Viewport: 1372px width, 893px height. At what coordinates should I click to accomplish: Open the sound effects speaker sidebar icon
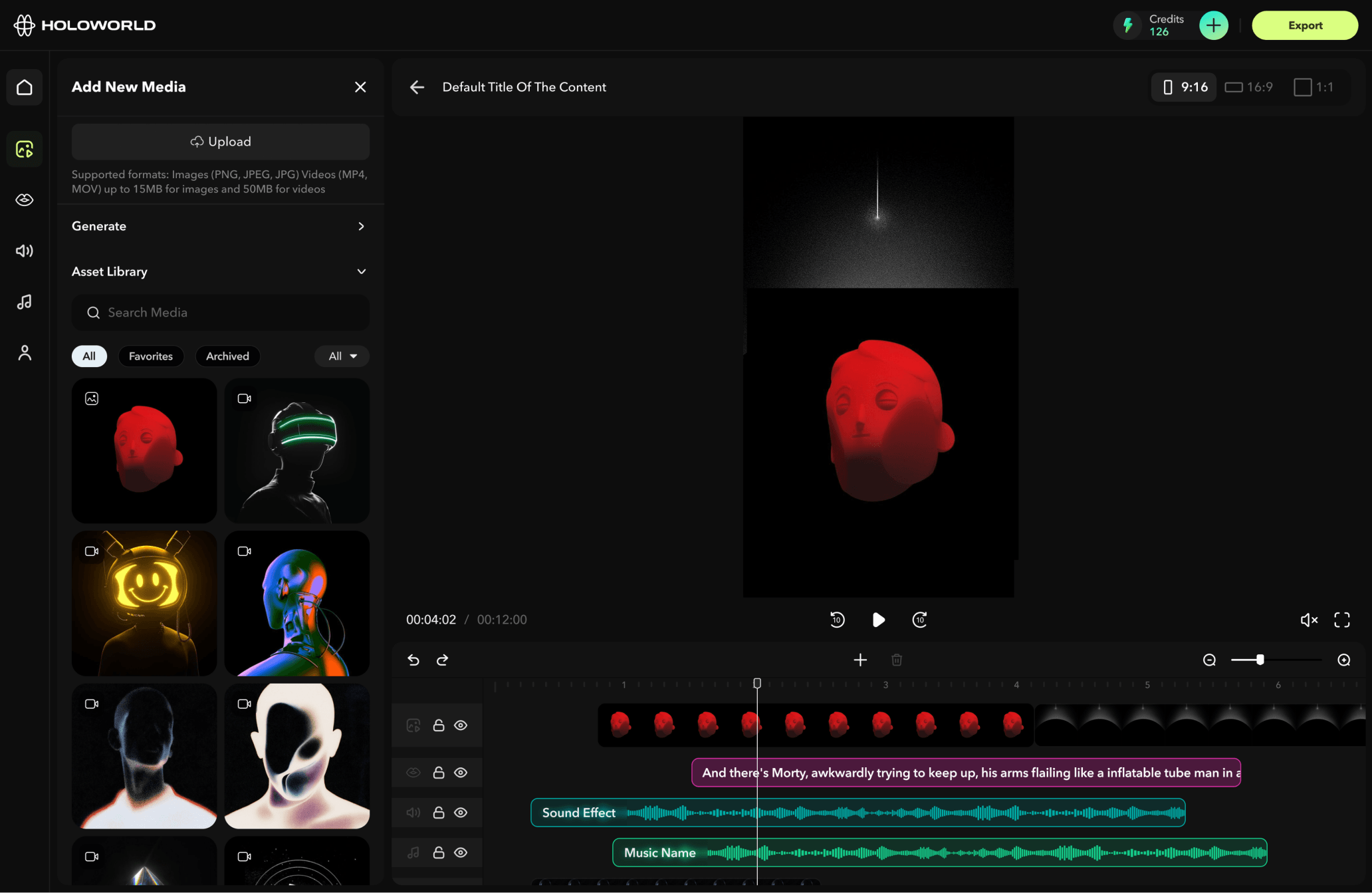click(x=25, y=251)
